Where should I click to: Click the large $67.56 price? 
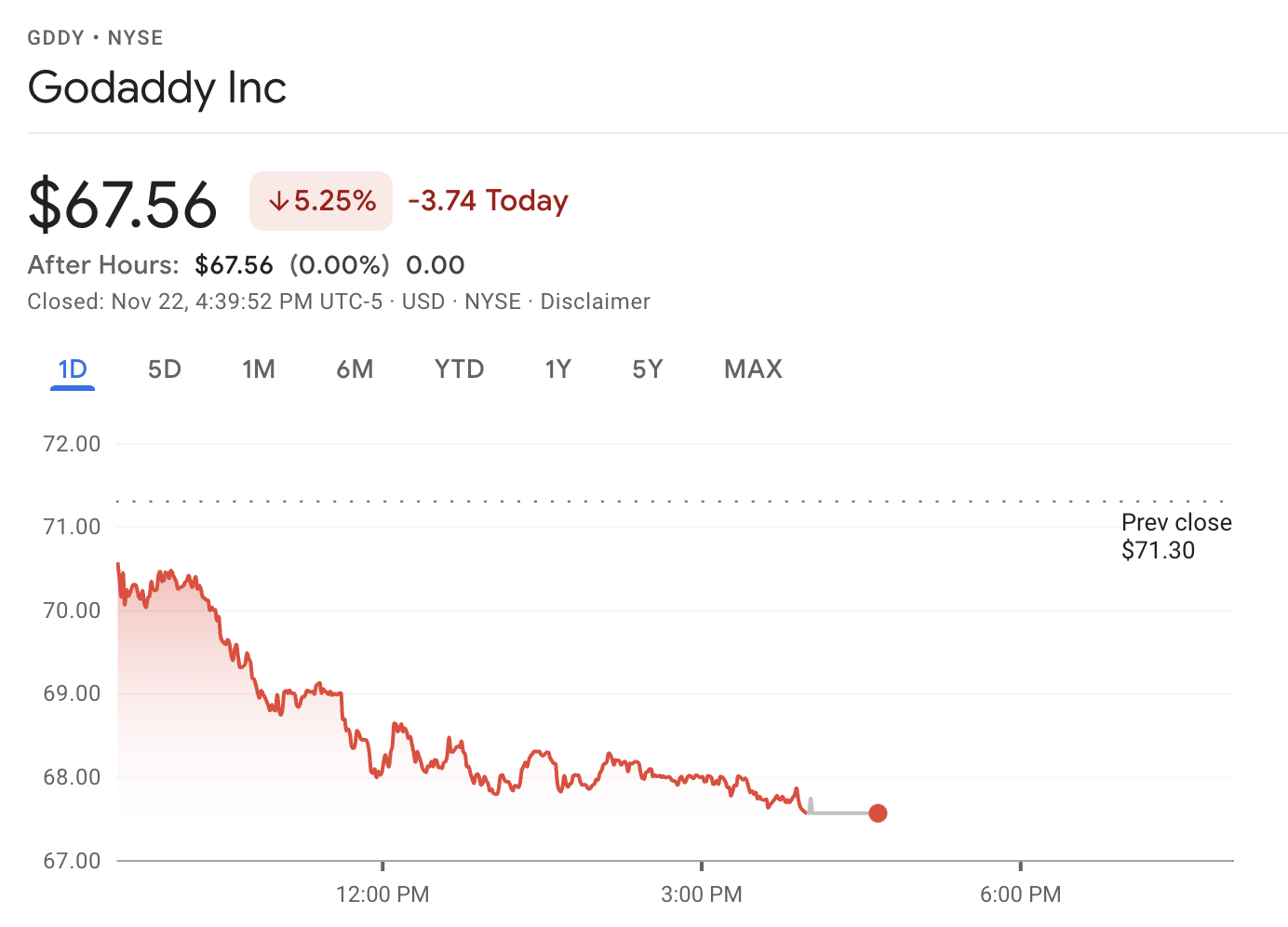click(x=123, y=205)
